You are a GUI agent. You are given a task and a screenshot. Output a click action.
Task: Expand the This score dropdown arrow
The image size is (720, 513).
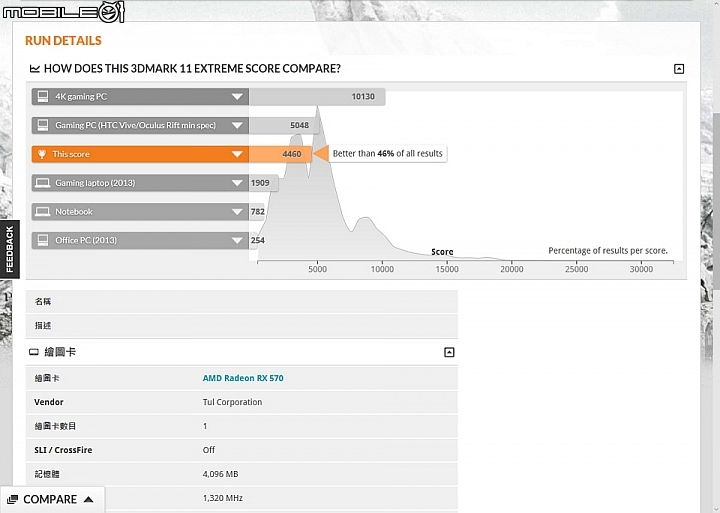[237, 154]
